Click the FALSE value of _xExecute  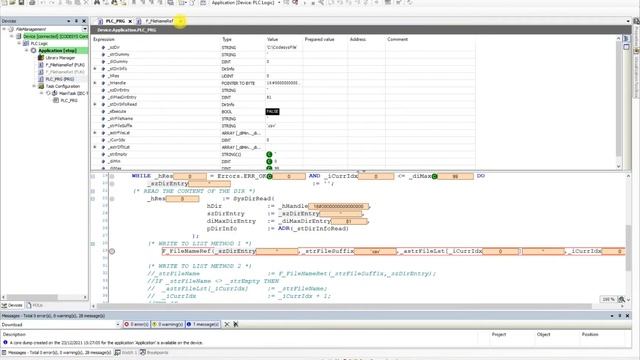point(272,111)
